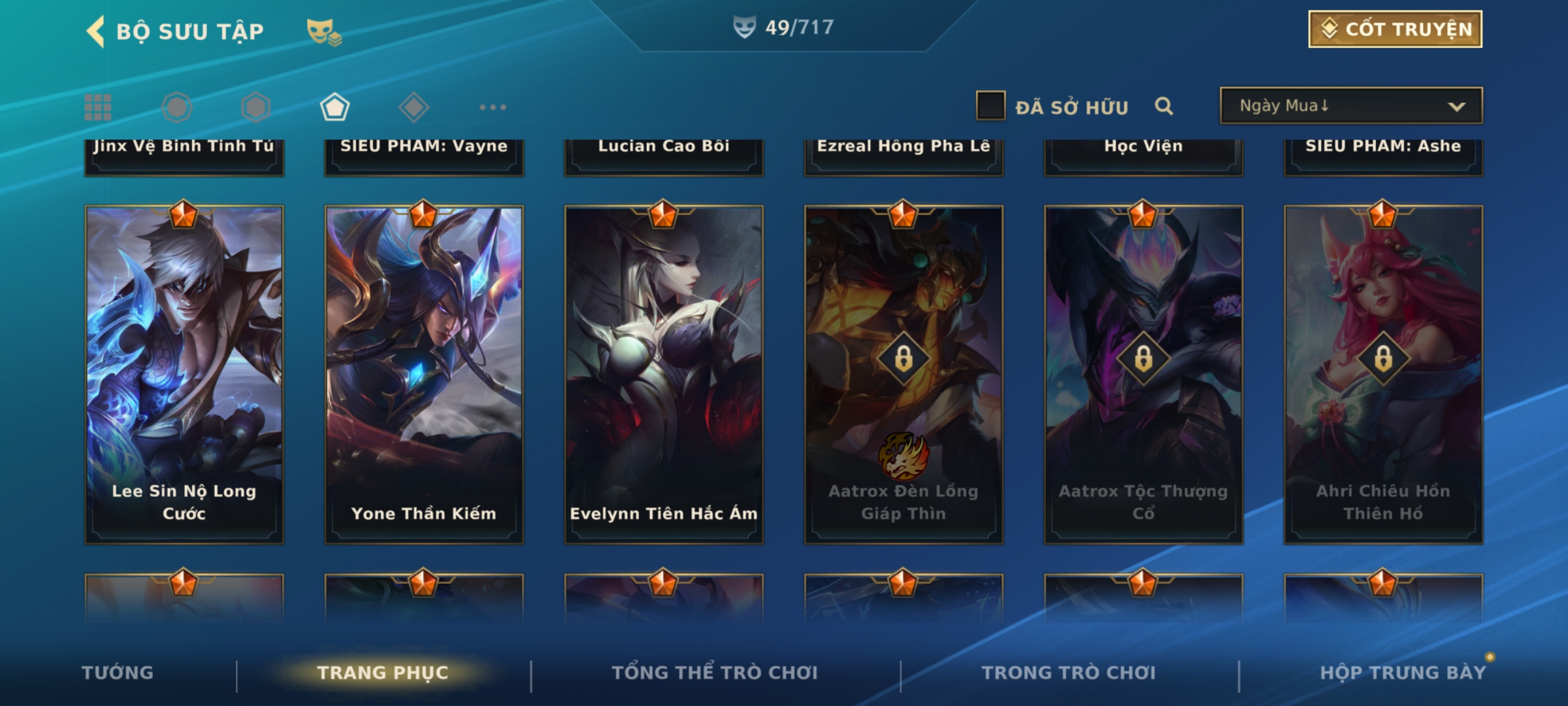Screen dimensions: 1568x706
Task: Select the diamond rarity filter icon
Action: 414,107
